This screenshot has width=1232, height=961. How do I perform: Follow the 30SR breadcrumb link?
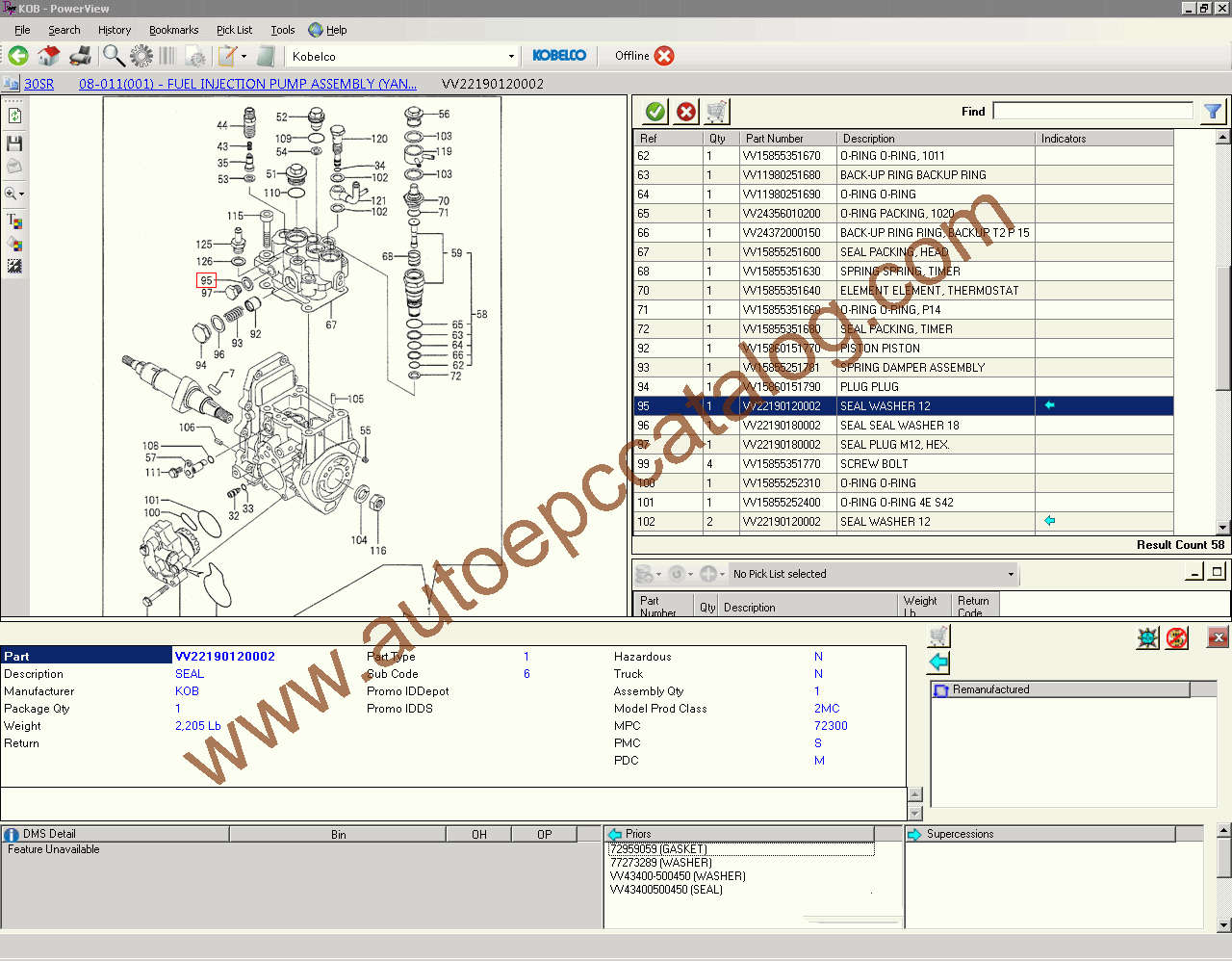pyautogui.click(x=39, y=84)
